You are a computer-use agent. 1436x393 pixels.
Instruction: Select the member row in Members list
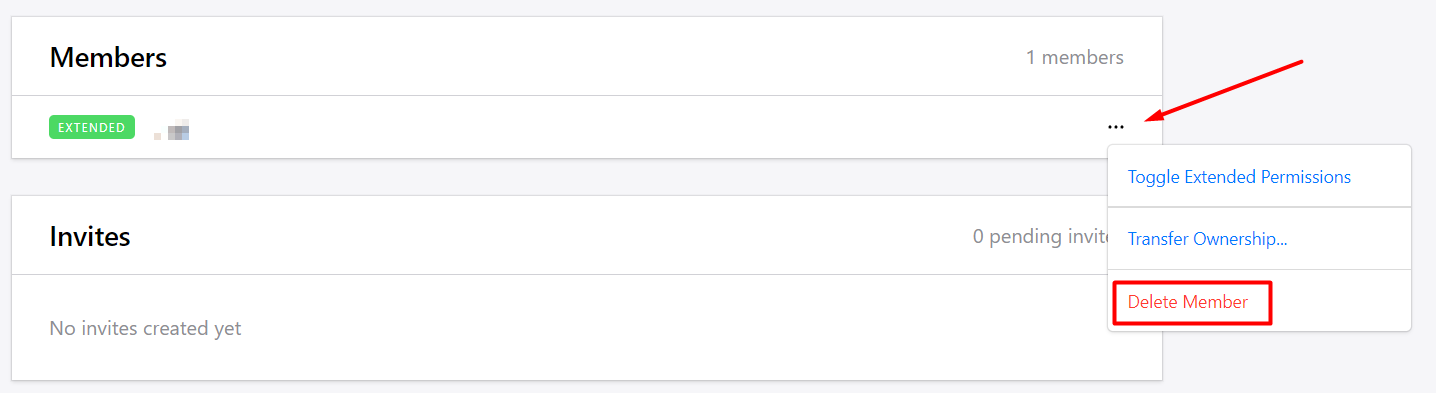[x=587, y=127]
